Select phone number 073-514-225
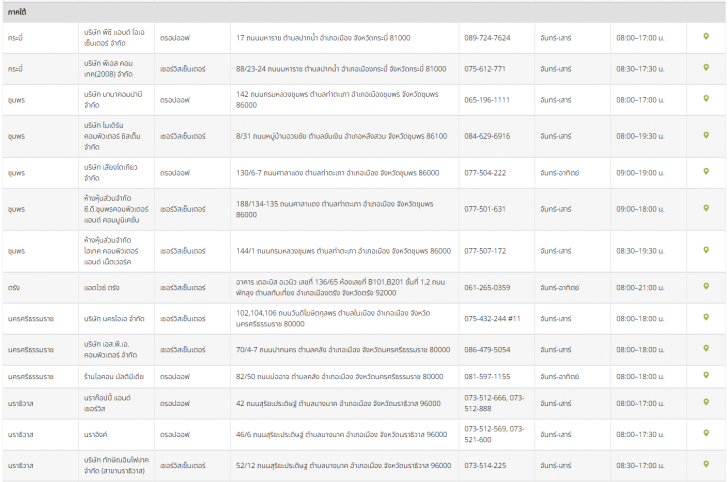The height and width of the screenshot is (482, 728). click(x=485, y=466)
